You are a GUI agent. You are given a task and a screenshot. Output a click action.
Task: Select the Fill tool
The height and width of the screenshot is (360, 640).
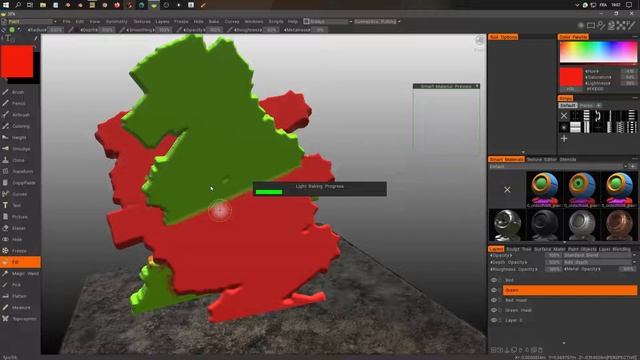(20, 262)
